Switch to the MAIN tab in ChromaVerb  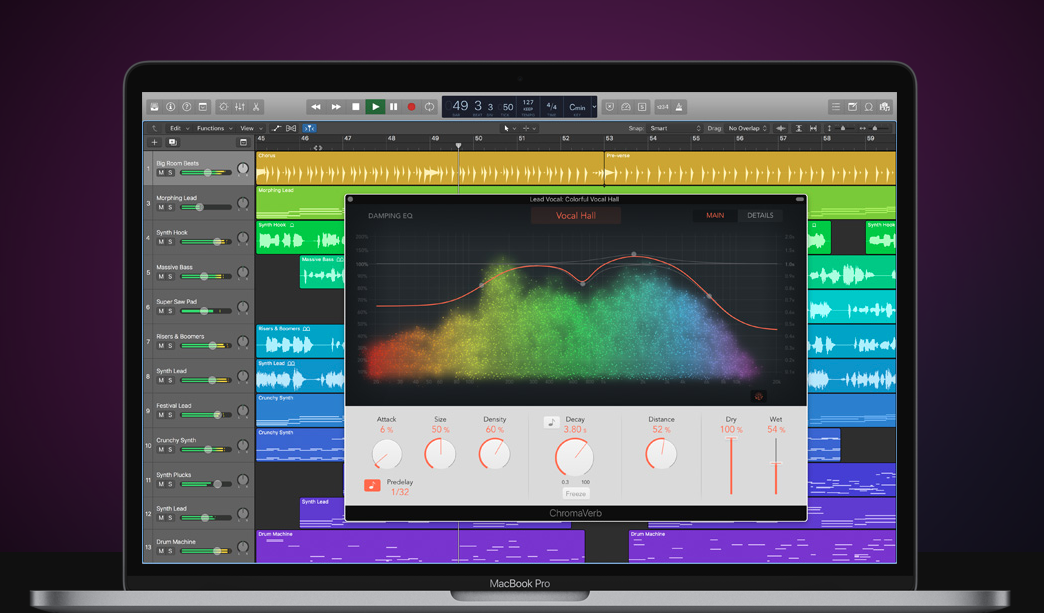pyautogui.click(x=715, y=216)
